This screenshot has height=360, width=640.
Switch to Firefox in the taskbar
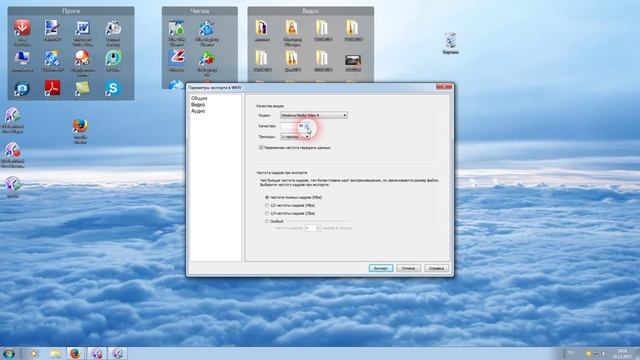click(x=75, y=353)
